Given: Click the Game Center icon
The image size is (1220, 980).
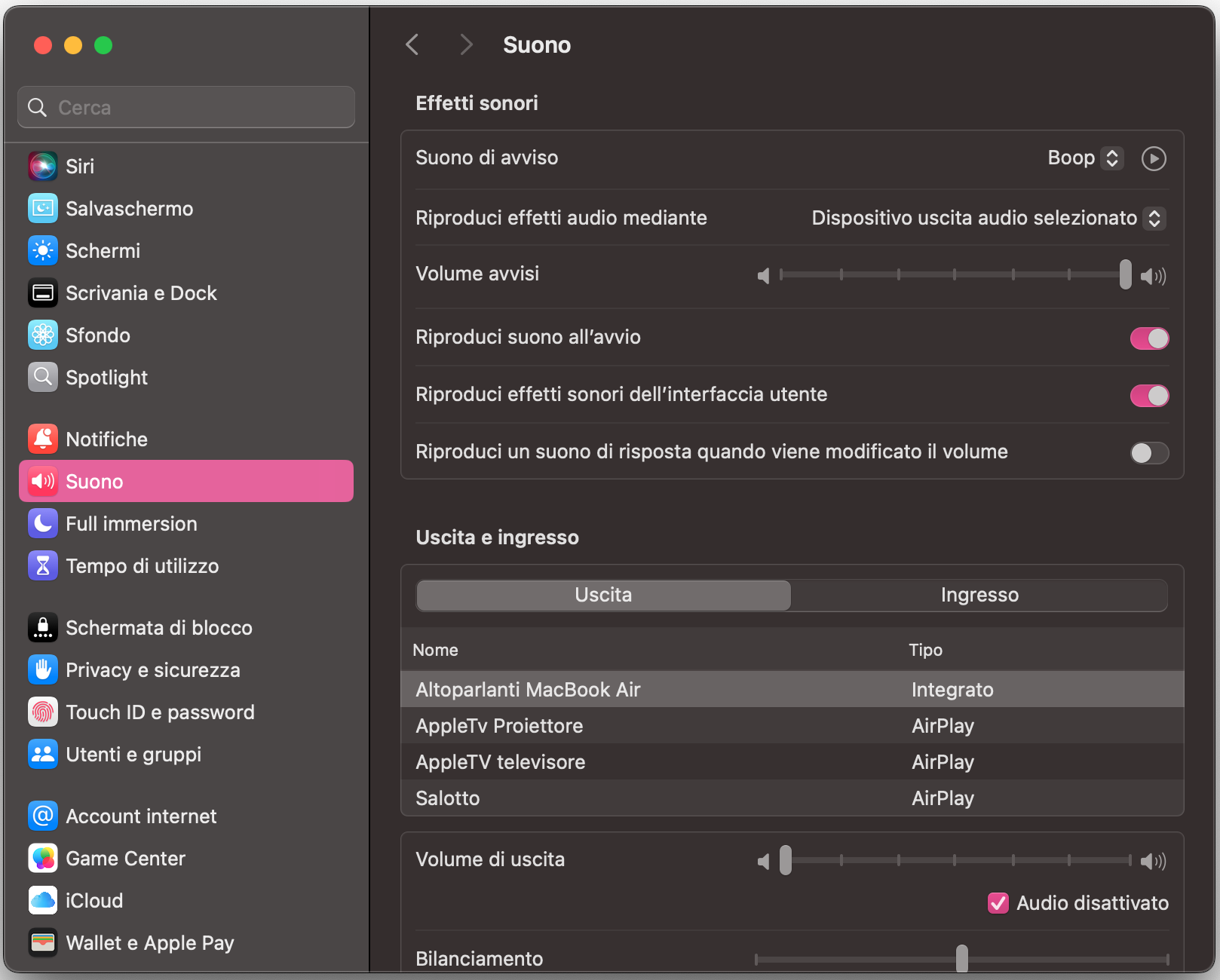Looking at the screenshot, I should (x=43, y=858).
